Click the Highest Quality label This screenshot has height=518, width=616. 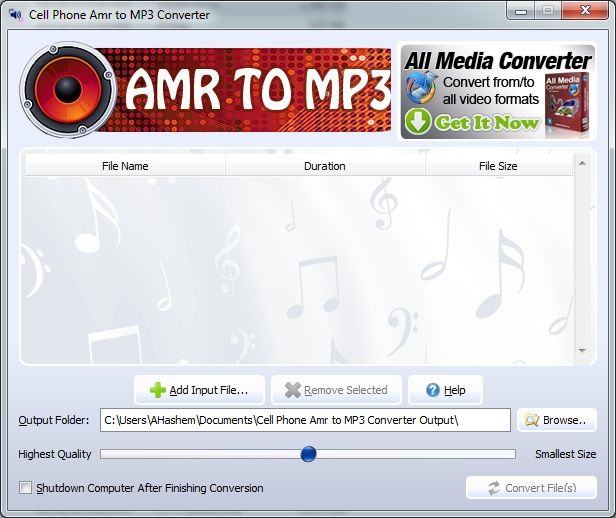pos(55,454)
